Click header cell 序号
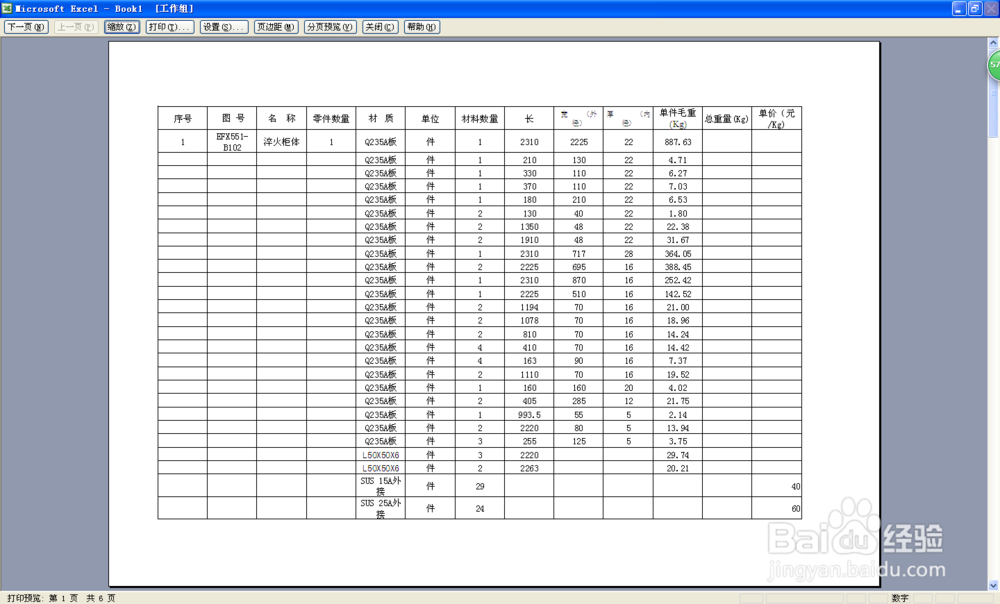 [182, 119]
